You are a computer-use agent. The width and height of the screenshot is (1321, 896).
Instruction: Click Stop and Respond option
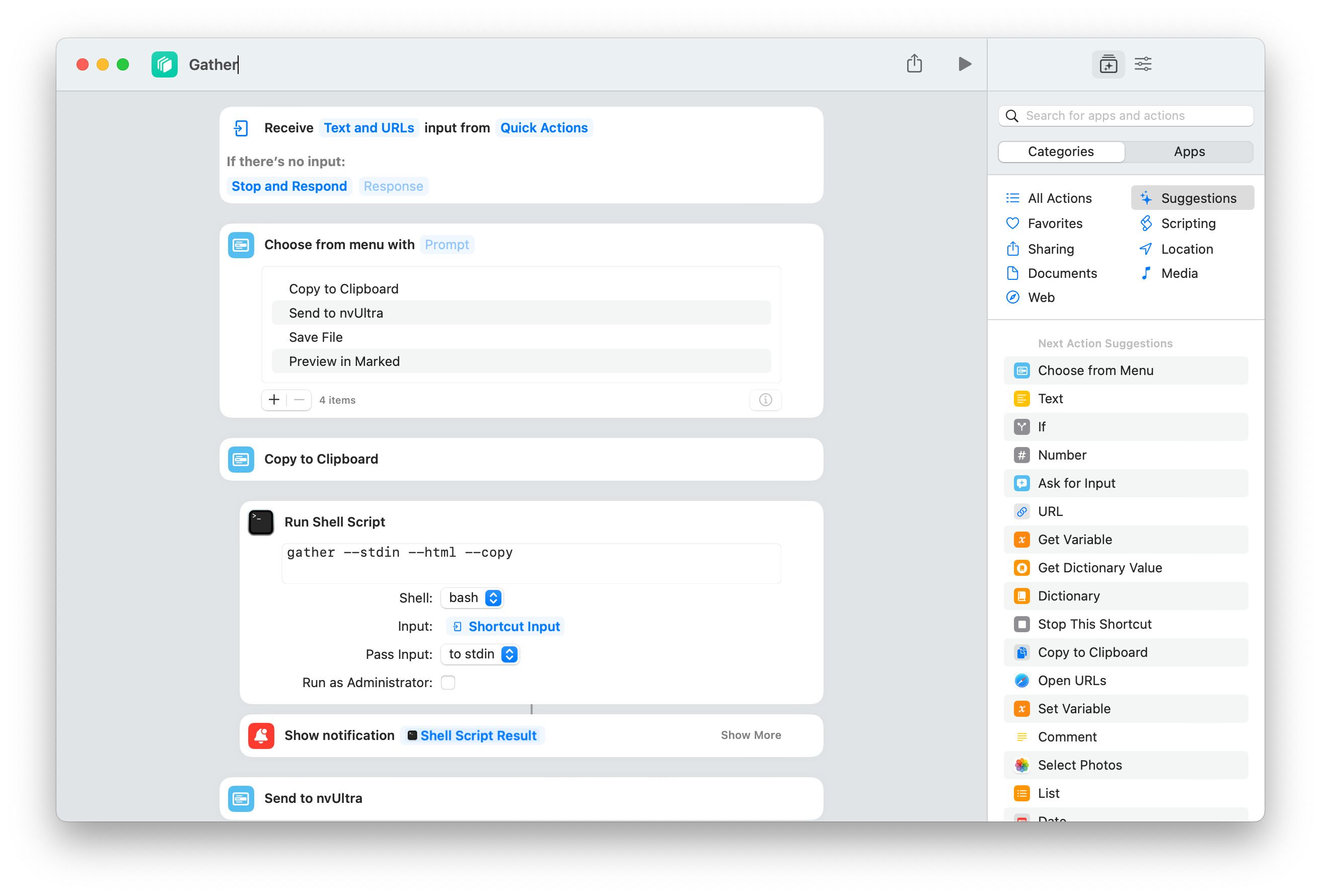[x=289, y=186]
